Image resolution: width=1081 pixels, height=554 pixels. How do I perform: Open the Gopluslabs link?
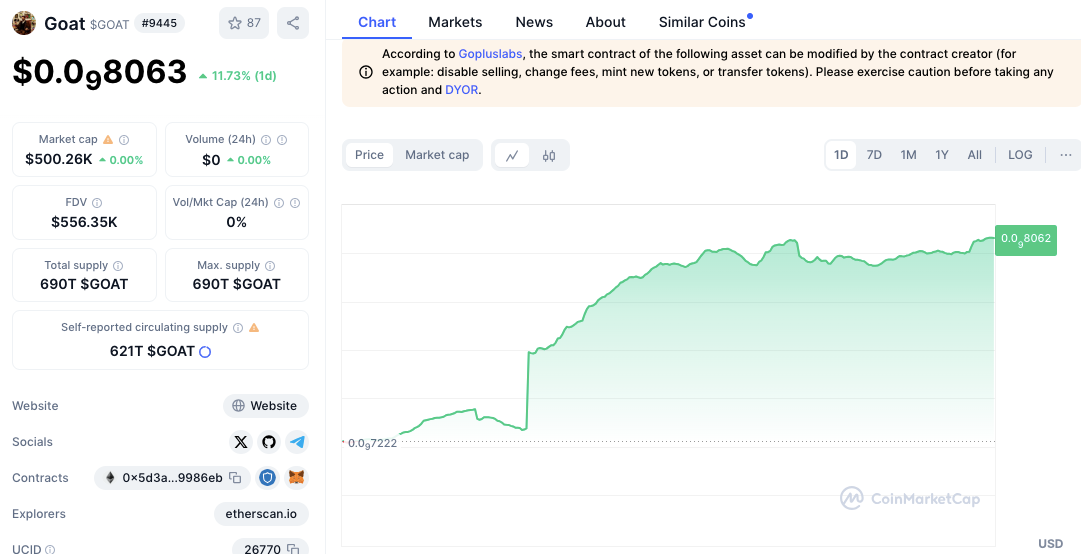pyautogui.click(x=491, y=54)
